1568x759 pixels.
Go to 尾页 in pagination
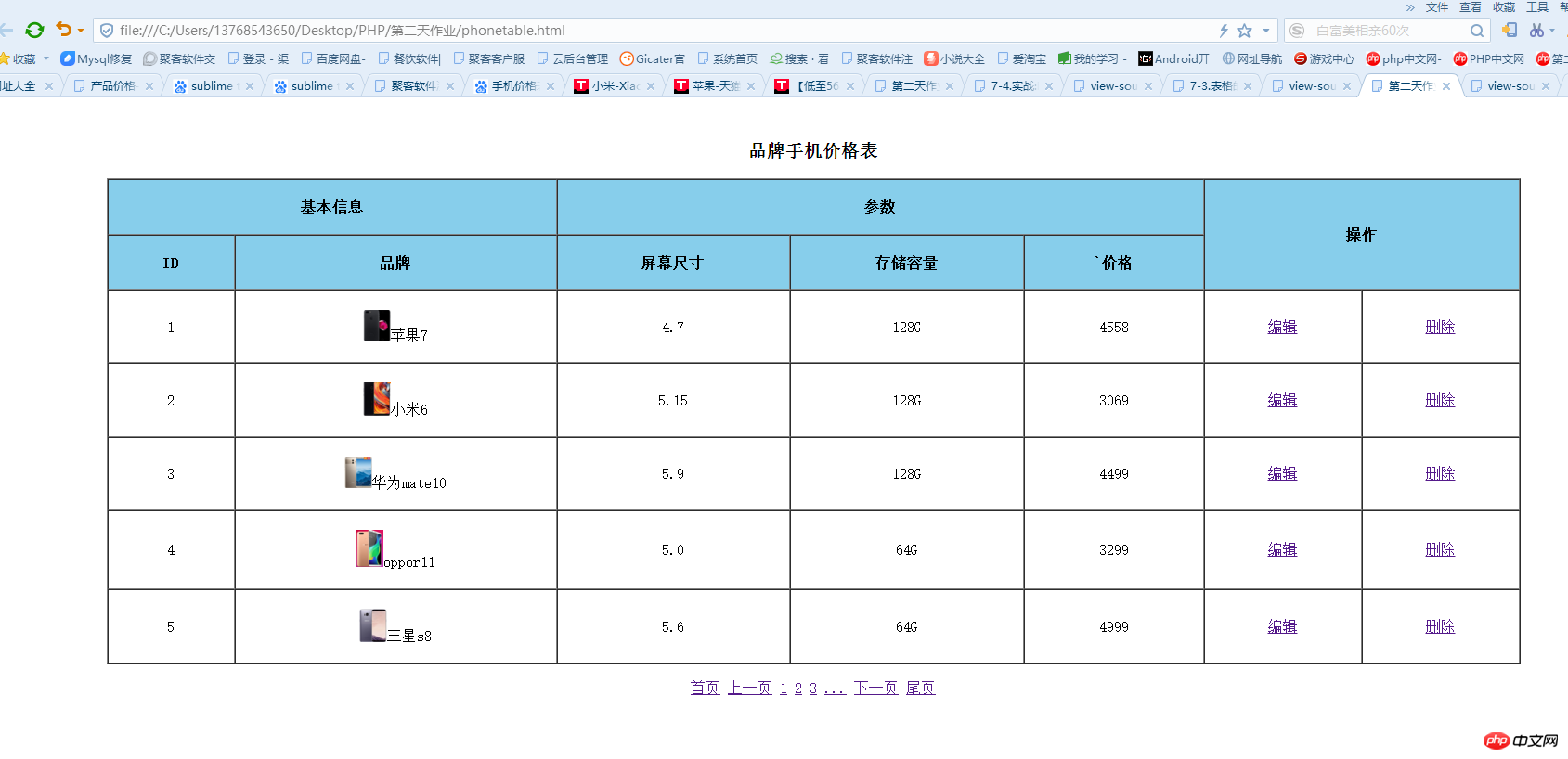click(920, 688)
